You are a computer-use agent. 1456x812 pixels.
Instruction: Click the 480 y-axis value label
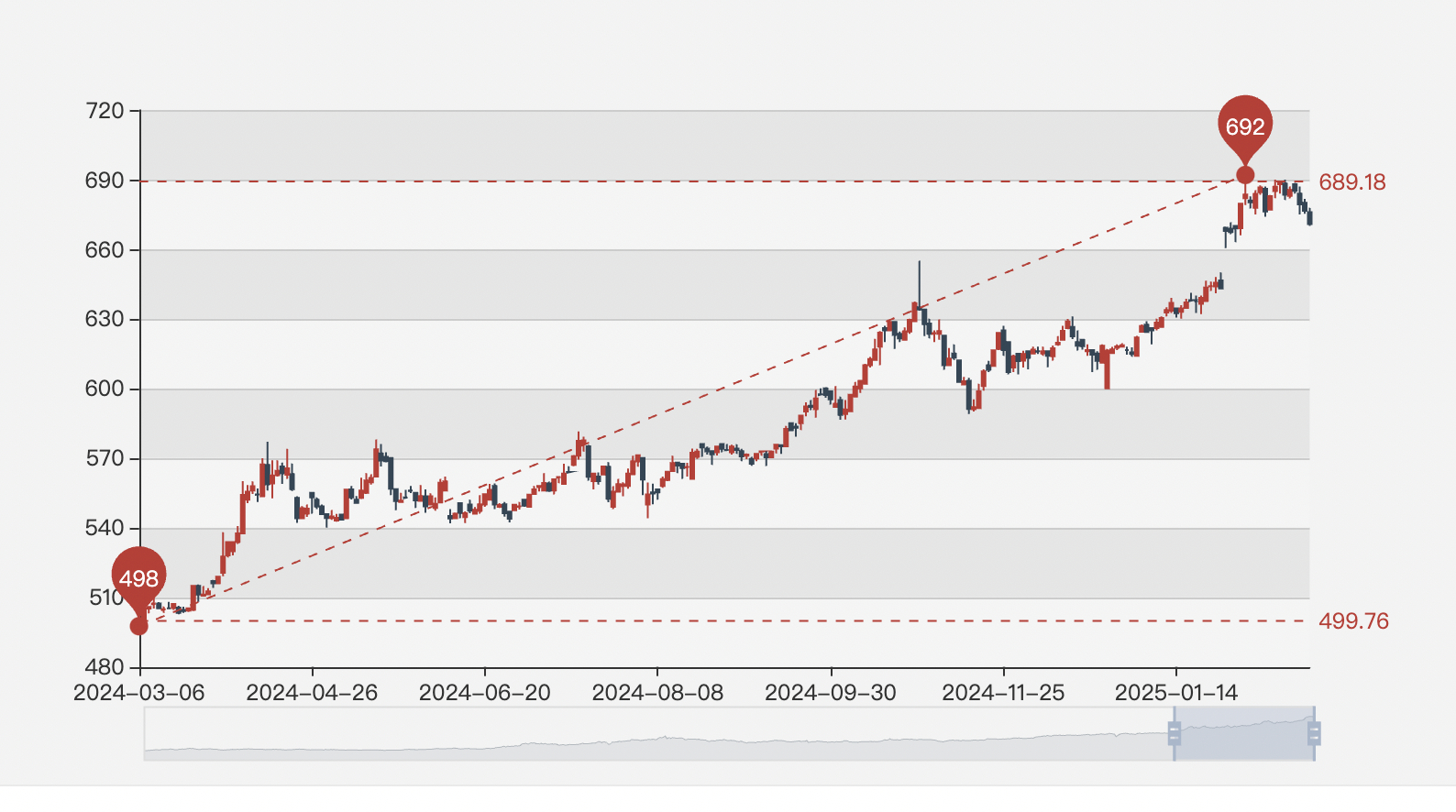[105, 667]
